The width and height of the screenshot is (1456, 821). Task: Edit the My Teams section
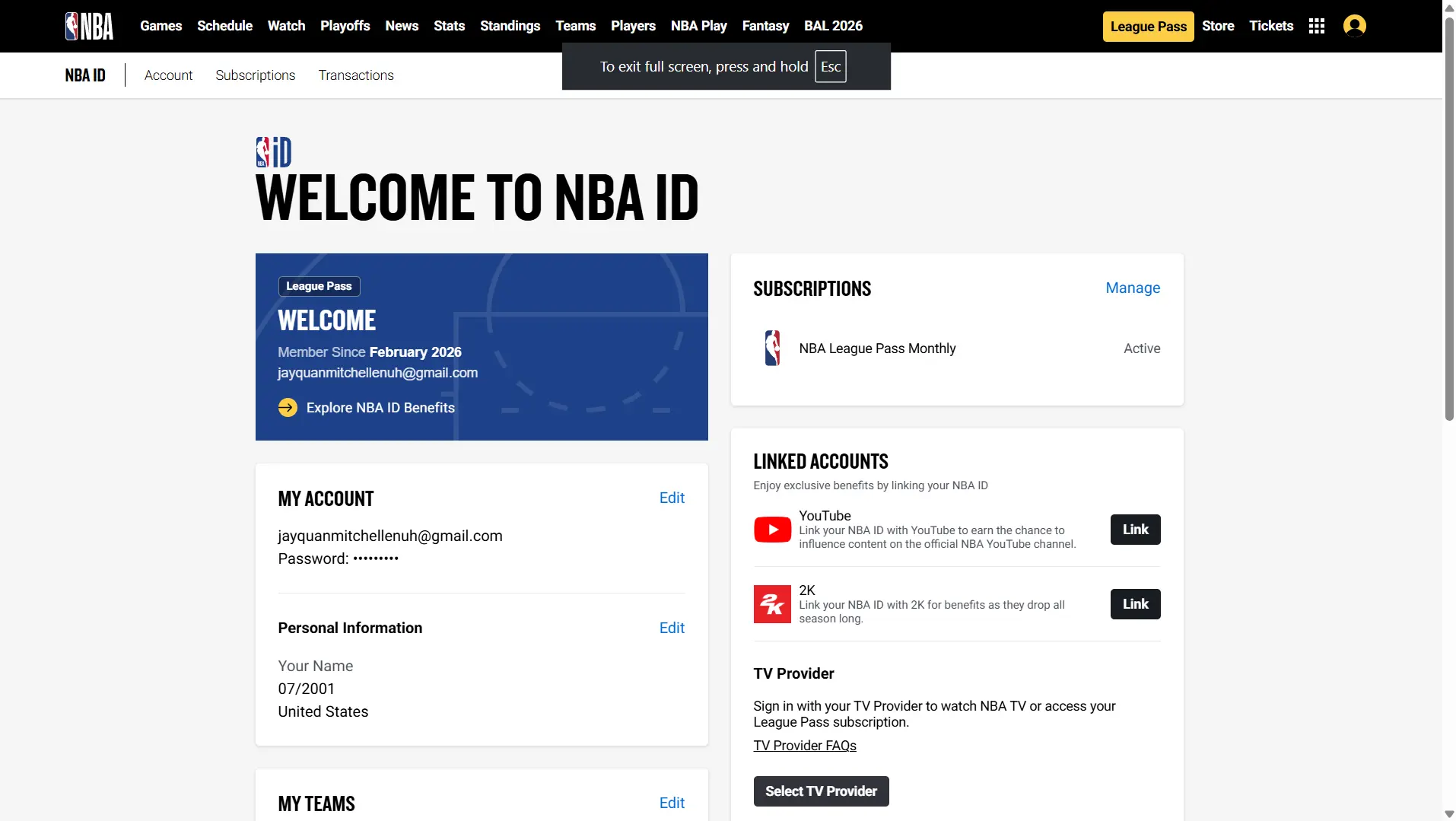point(672,803)
